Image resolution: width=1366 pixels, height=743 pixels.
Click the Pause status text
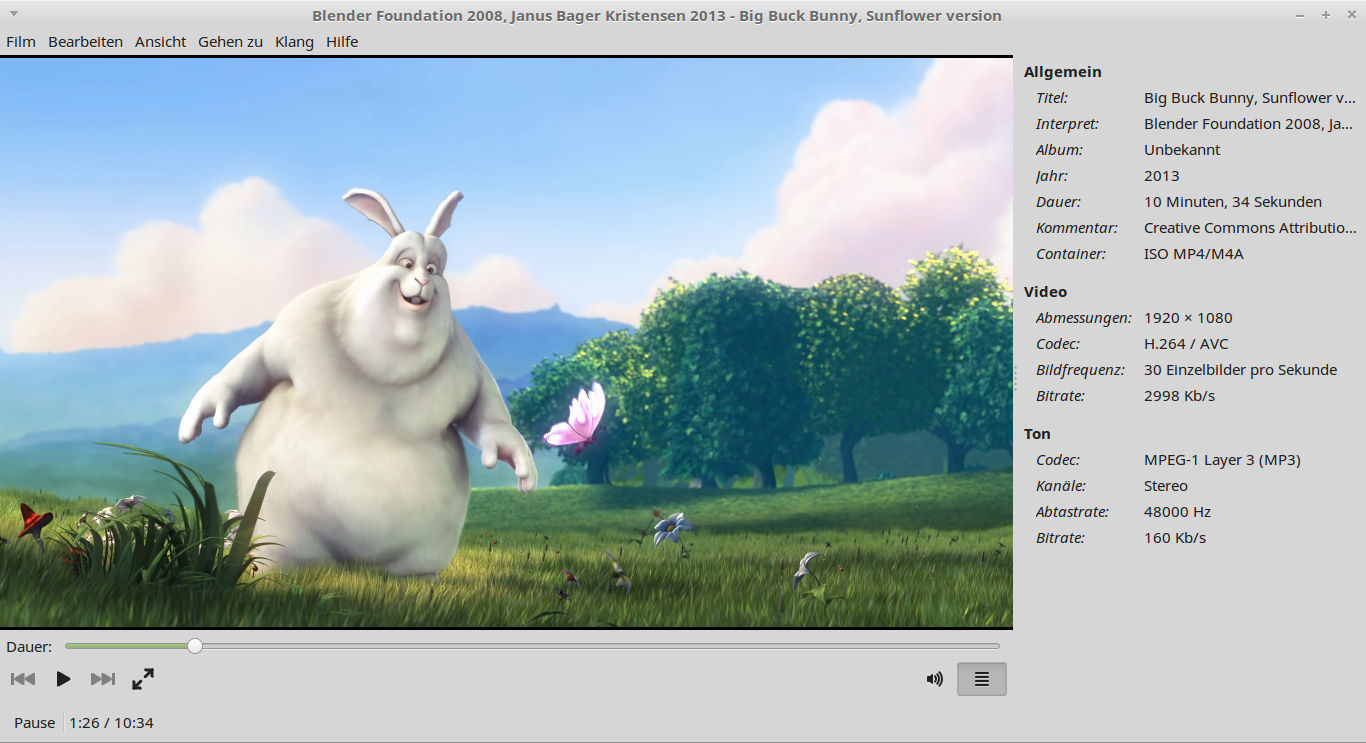point(34,723)
